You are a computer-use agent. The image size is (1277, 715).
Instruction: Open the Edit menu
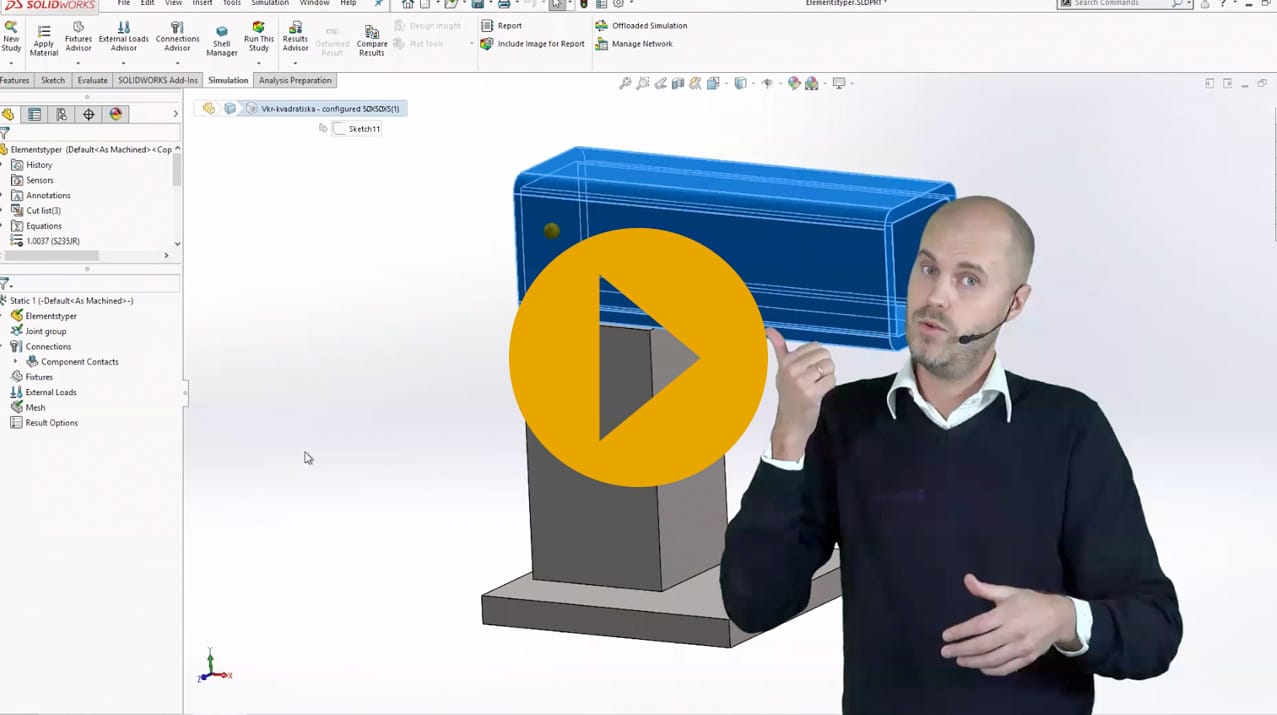click(x=147, y=4)
